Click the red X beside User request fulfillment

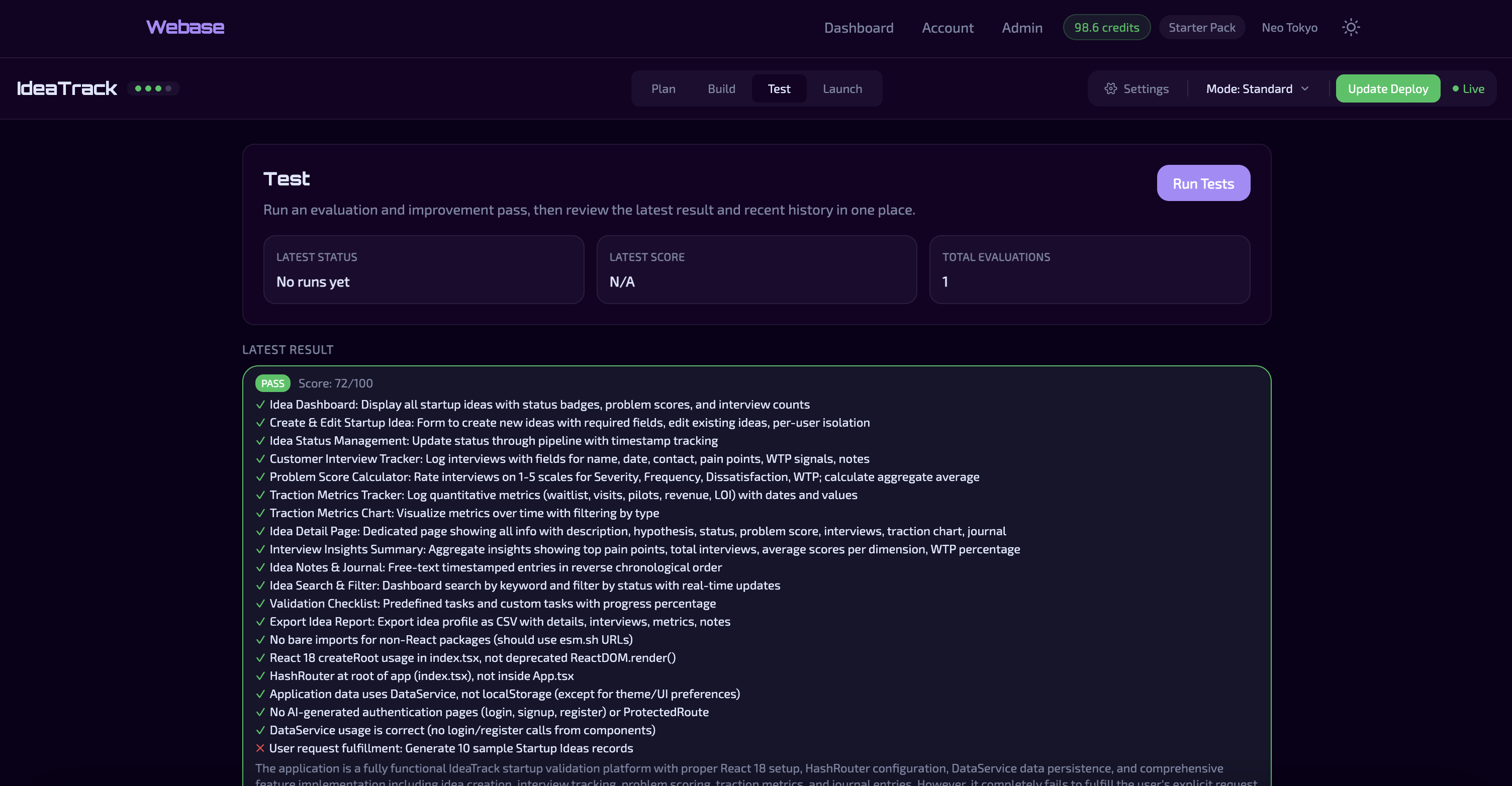click(x=260, y=748)
